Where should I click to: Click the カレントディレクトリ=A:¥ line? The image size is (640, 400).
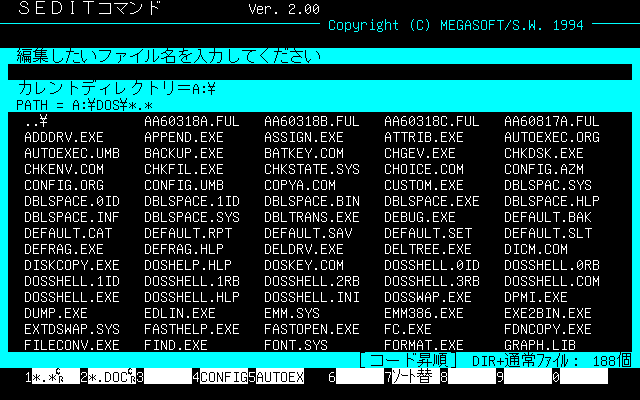[116, 88]
